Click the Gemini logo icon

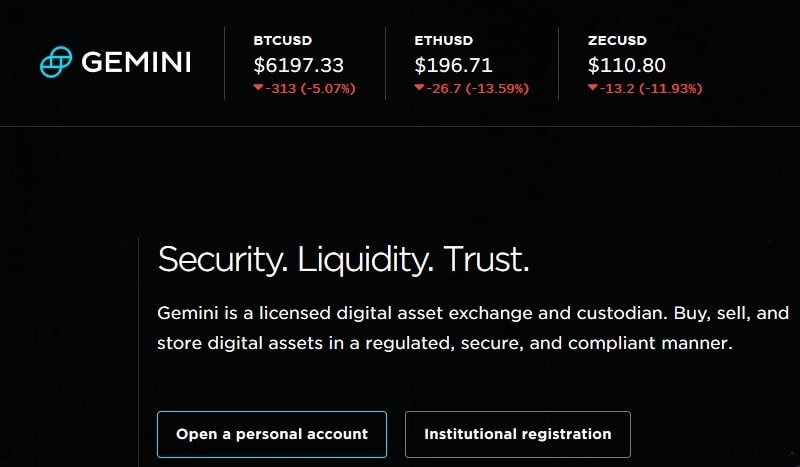[56, 62]
